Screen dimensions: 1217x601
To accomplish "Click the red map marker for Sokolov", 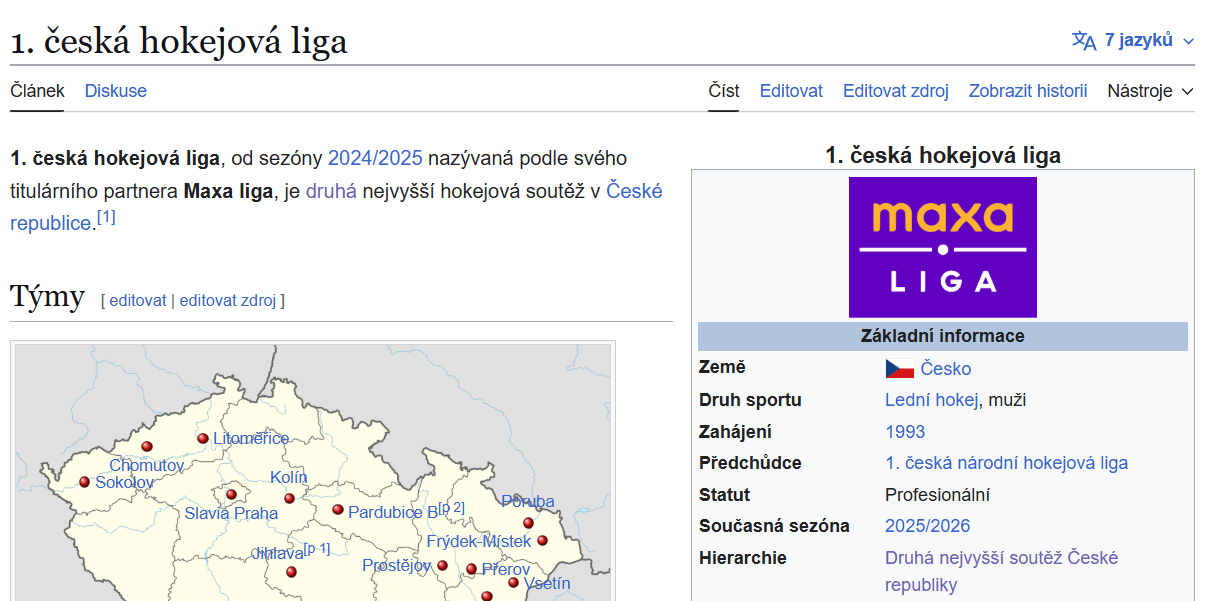I will (85, 482).
